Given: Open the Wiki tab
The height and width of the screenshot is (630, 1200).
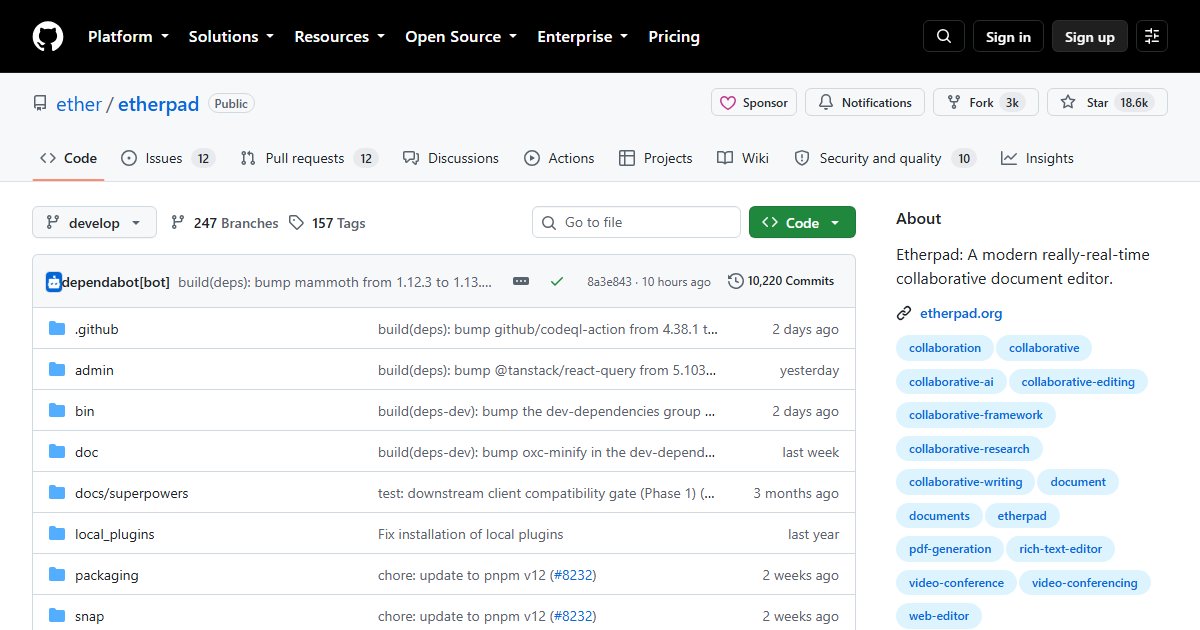Looking at the screenshot, I should (743, 158).
